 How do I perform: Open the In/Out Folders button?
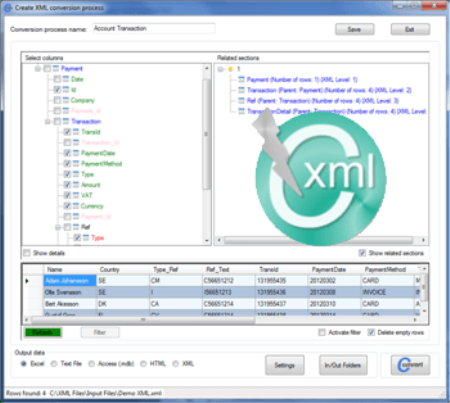(x=343, y=365)
